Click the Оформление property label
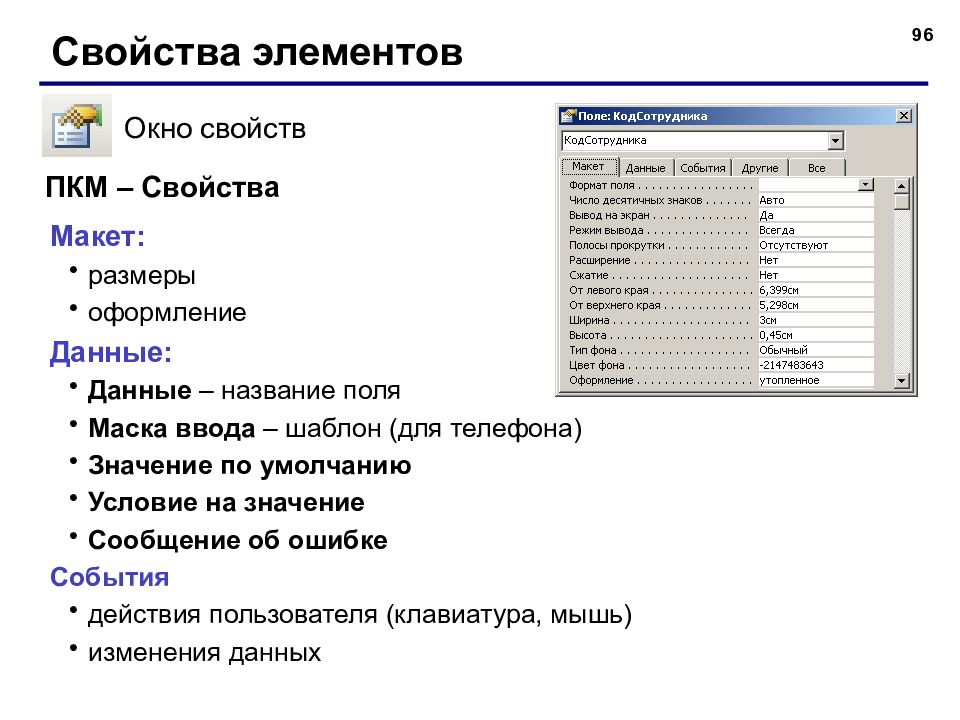Image resolution: width=960 pixels, height=720 pixels. [x=601, y=380]
